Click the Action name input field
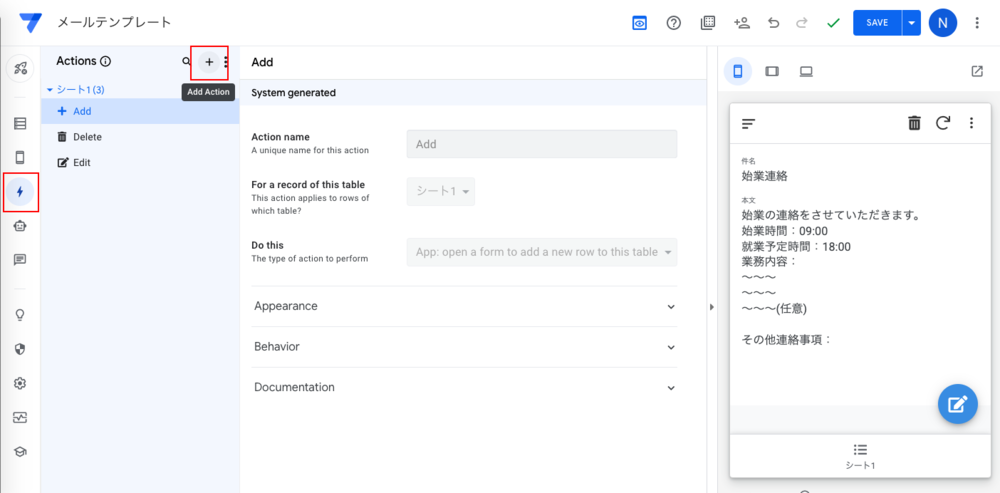 tap(541, 144)
